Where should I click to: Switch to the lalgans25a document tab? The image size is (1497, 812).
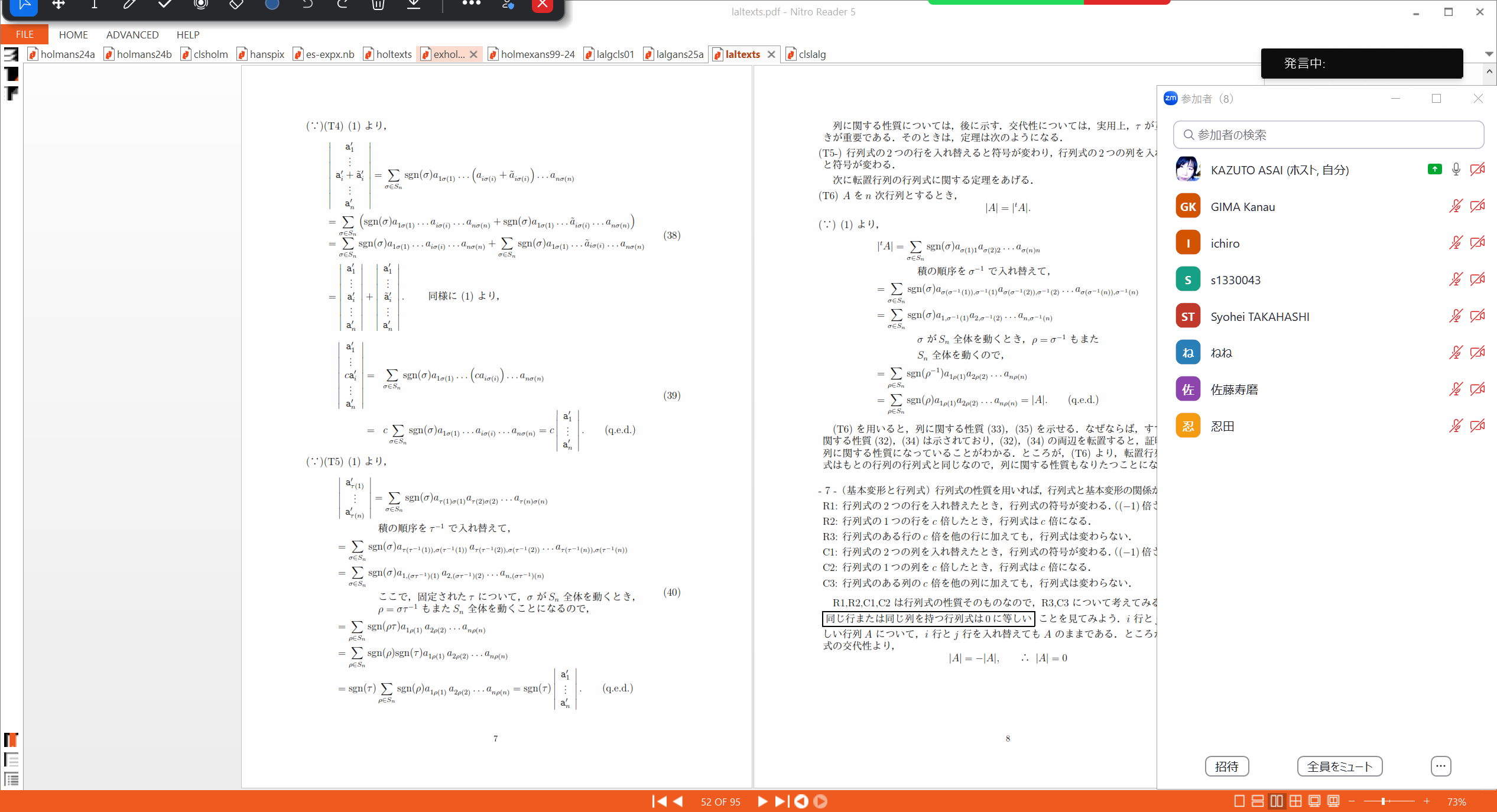[x=674, y=54]
